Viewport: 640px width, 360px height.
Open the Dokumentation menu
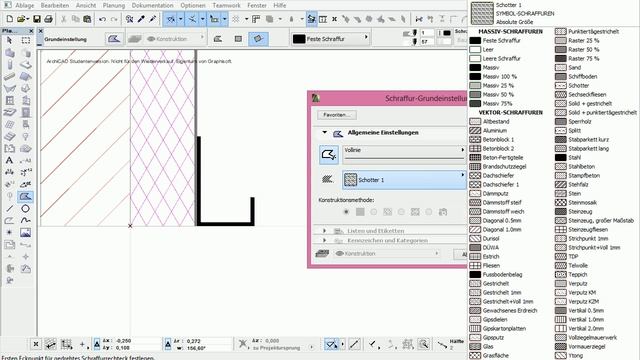point(153,5)
